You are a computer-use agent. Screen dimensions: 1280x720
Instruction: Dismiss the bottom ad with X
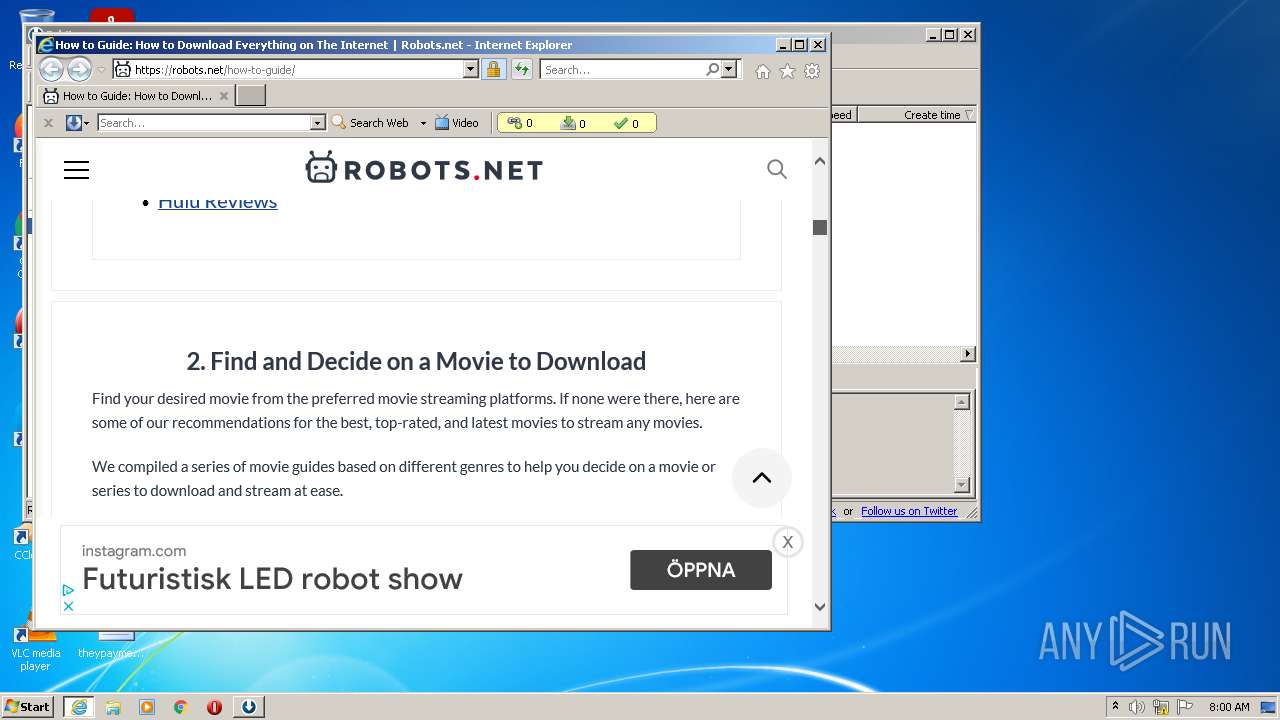coord(788,542)
